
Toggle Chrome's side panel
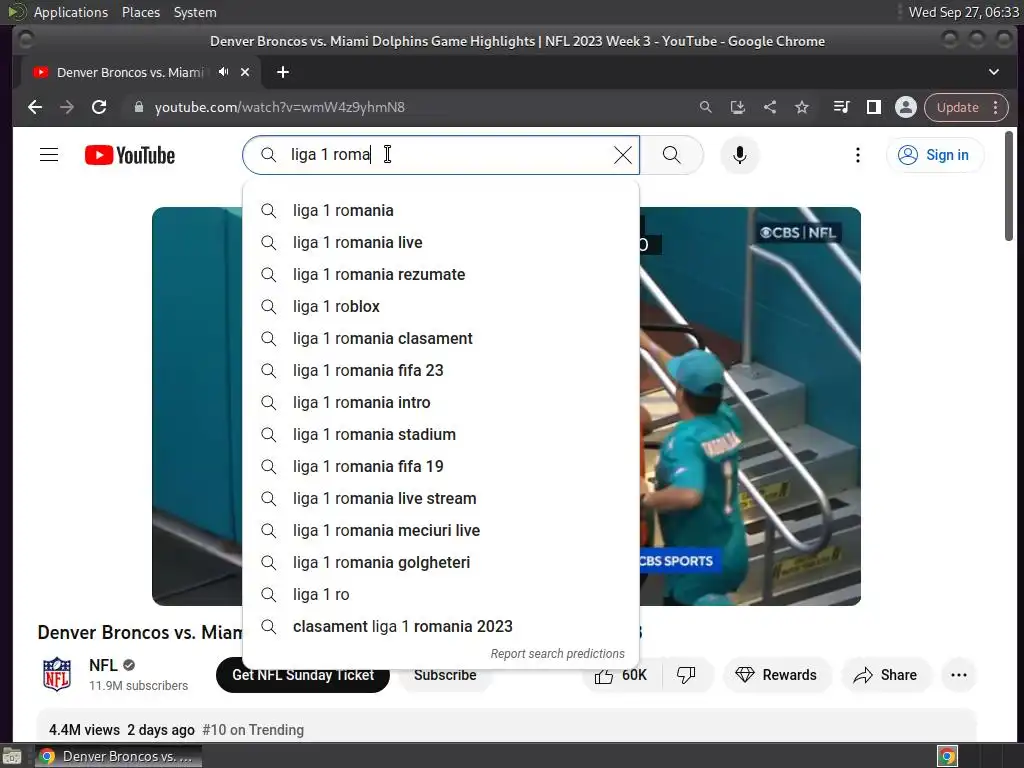click(x=873, y=107)
